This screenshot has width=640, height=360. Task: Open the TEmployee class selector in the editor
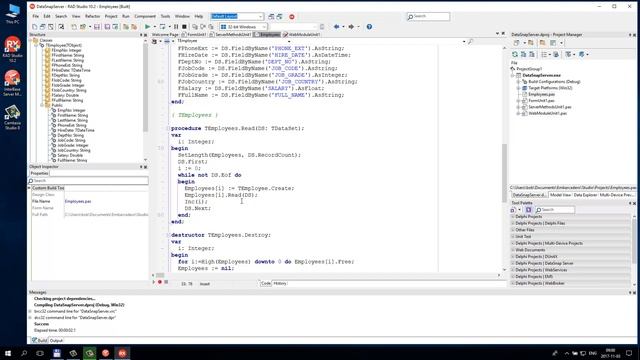(233, 41)
